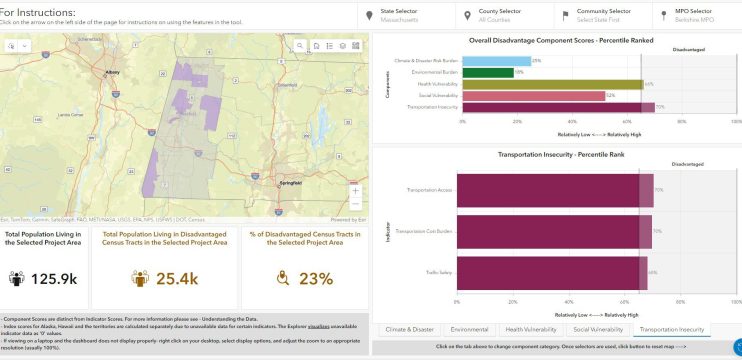
Task: Click the Springfield label on the map
Action: [291, 182]
